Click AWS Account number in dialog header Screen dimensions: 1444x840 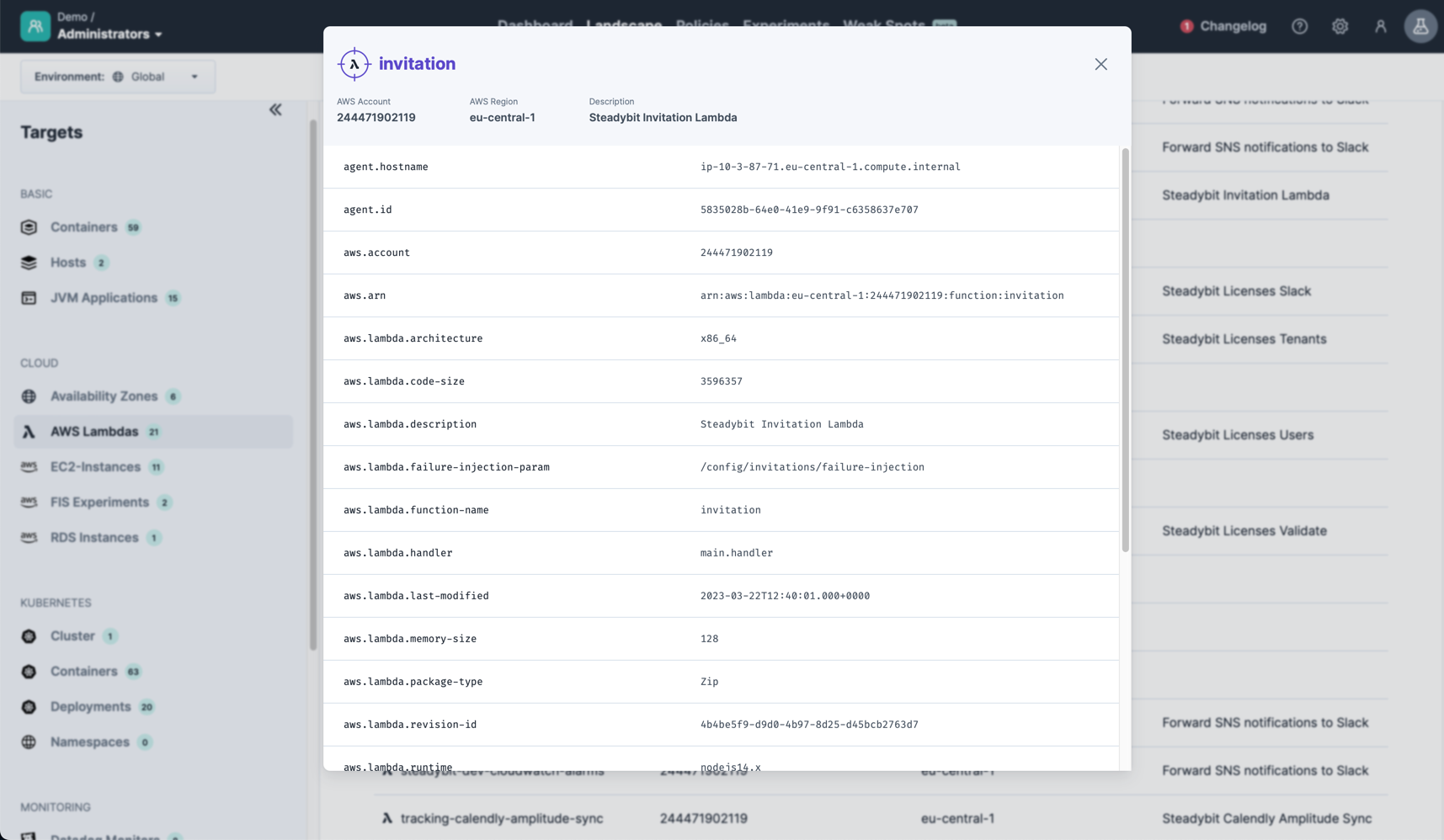coord(376,118)
